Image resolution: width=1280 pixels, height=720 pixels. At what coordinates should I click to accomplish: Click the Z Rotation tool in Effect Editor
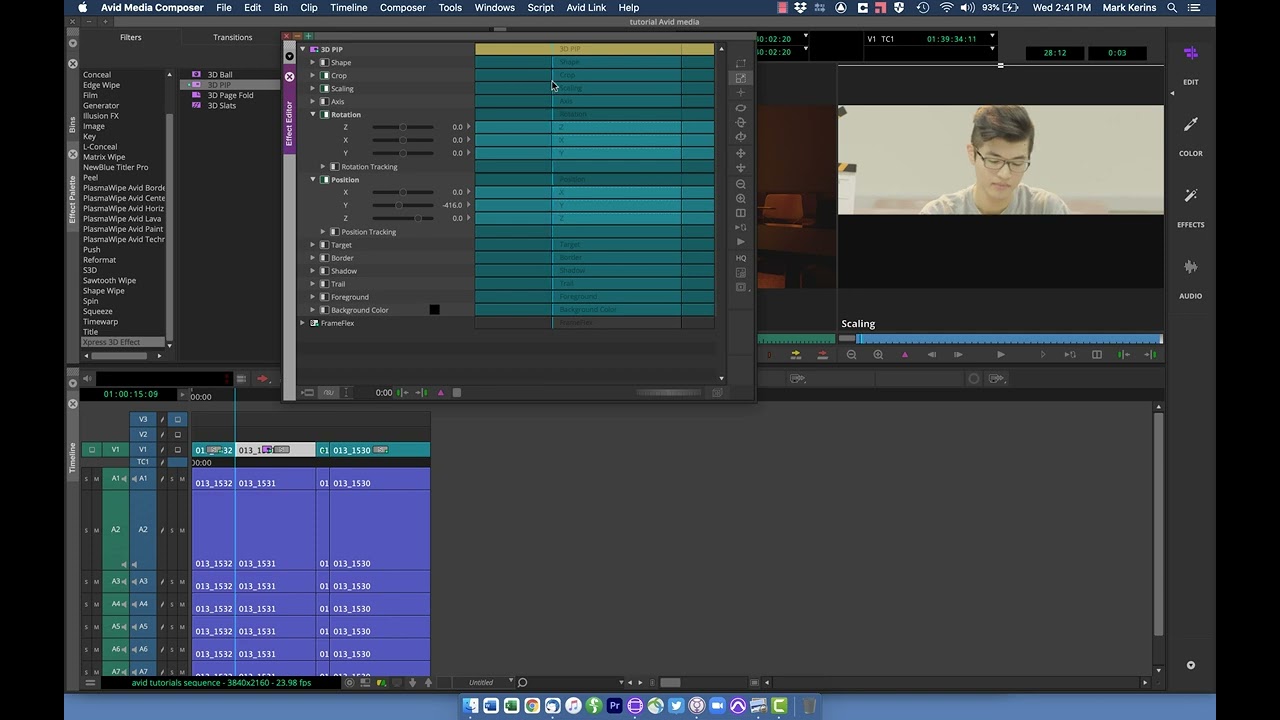point(741,108)
